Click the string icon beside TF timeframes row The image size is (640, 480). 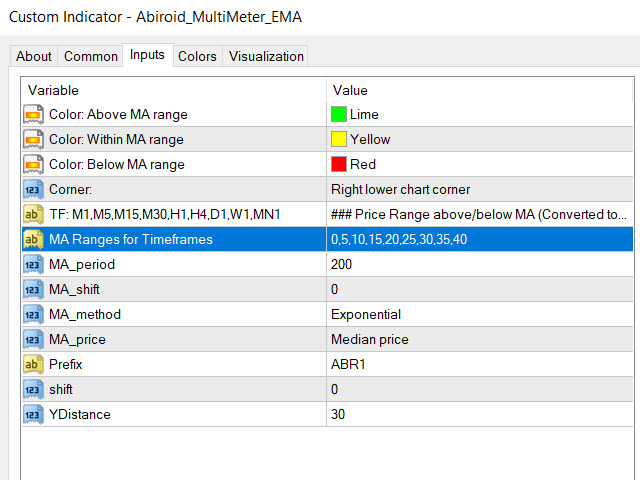click(x=33, y=214)
